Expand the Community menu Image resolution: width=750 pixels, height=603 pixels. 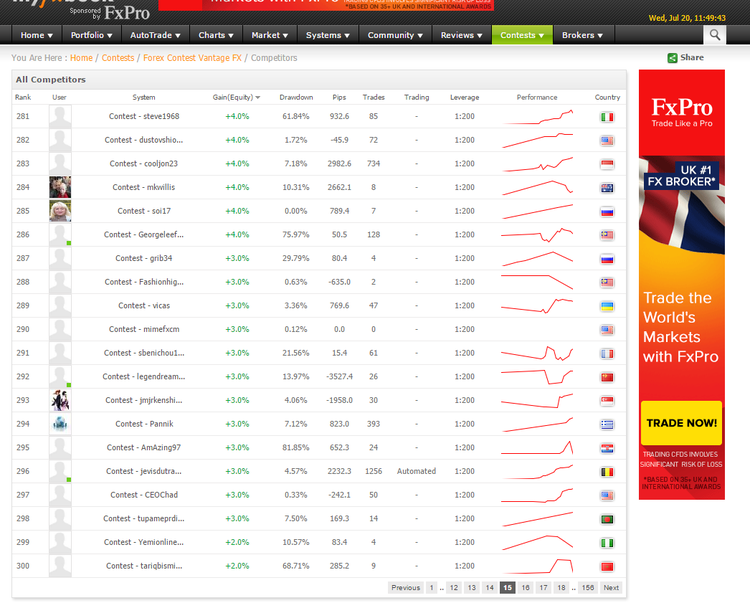395,35
